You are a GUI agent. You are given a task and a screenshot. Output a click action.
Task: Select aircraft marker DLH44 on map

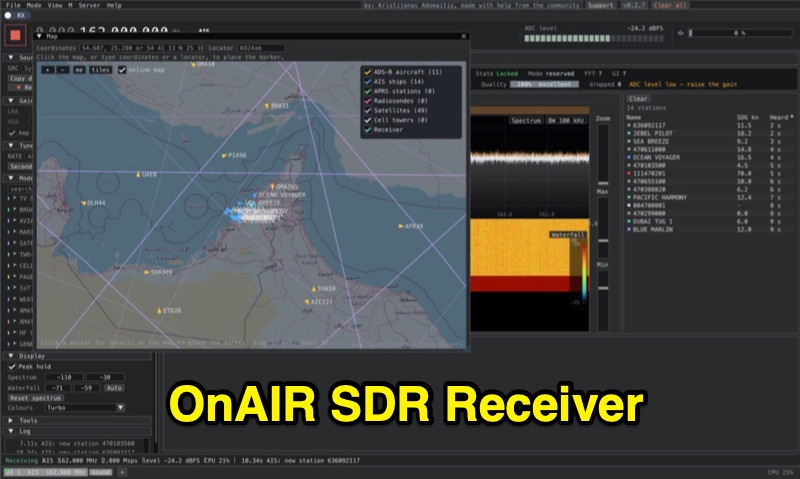84,203
